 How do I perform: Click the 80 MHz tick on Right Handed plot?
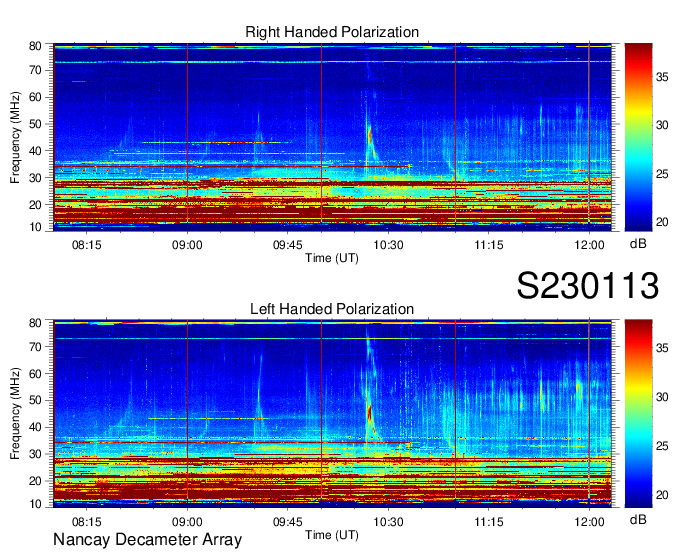point(35,46)
